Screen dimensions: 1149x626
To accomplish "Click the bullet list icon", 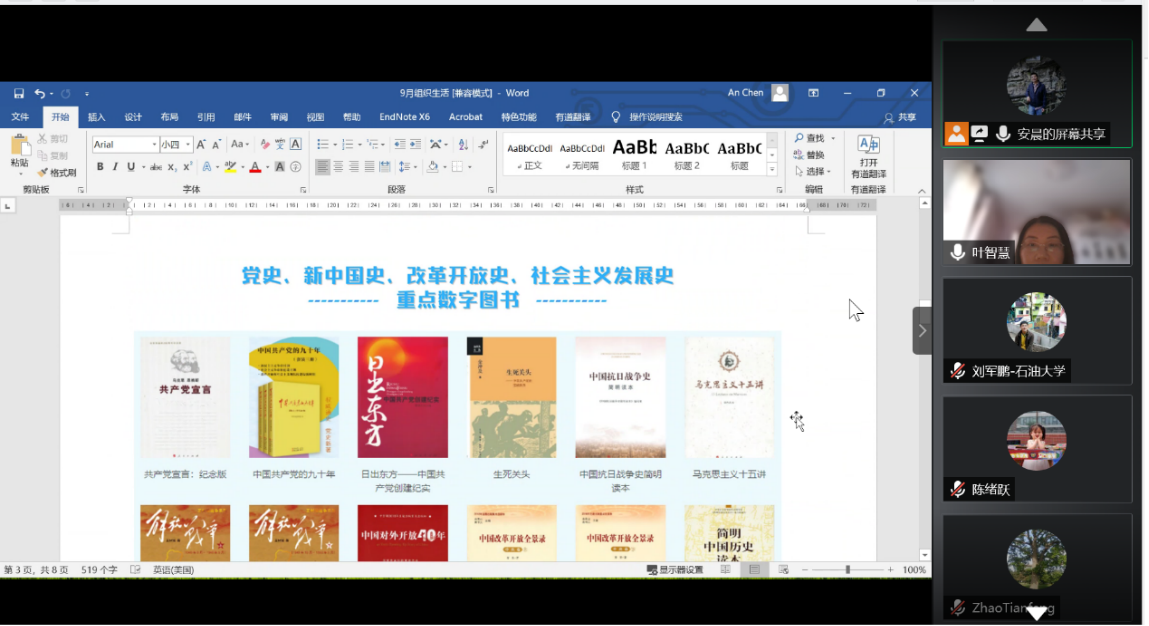I will pyautogui.click(x=322, y=144).
